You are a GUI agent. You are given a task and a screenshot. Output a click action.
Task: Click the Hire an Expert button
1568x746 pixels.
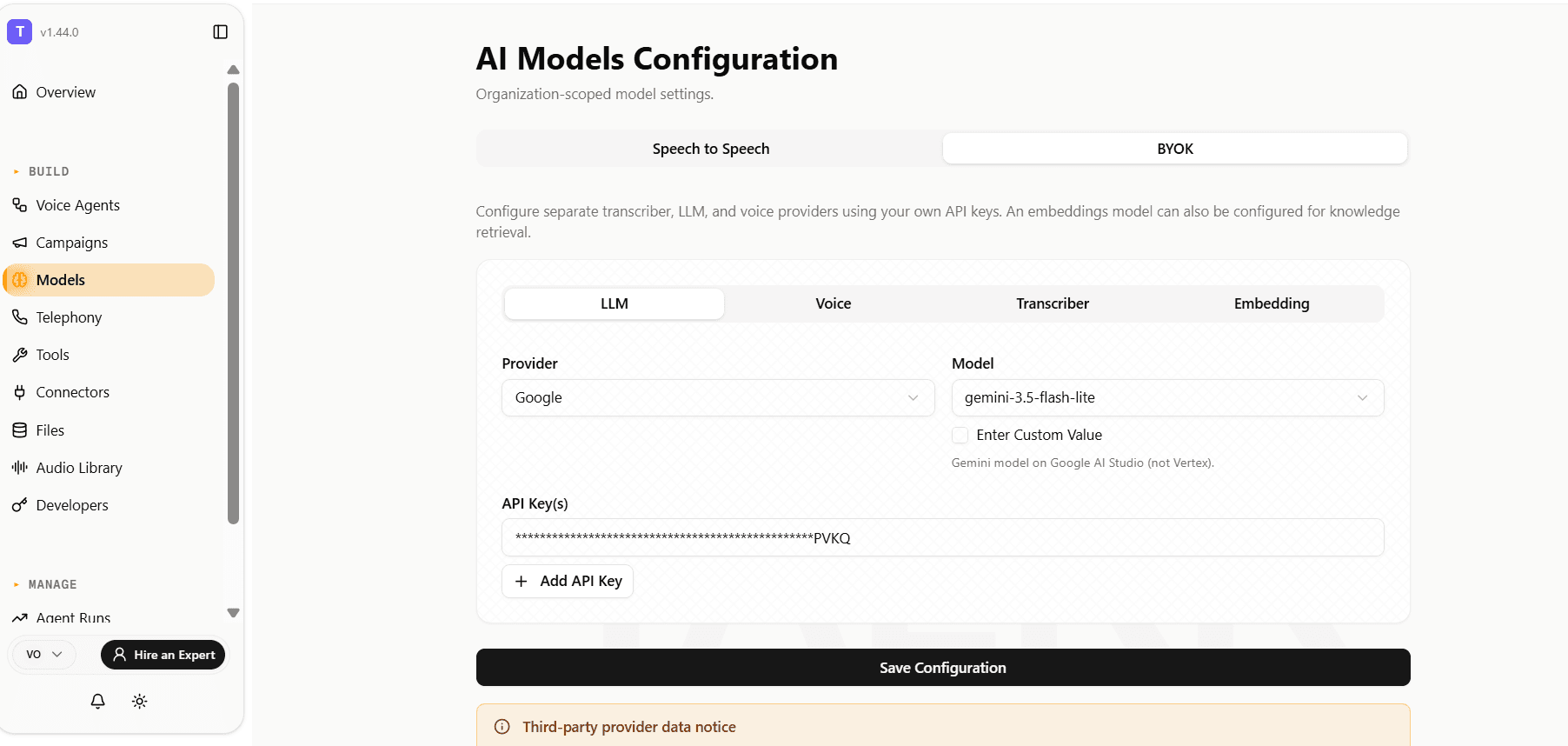pos(163,655)
